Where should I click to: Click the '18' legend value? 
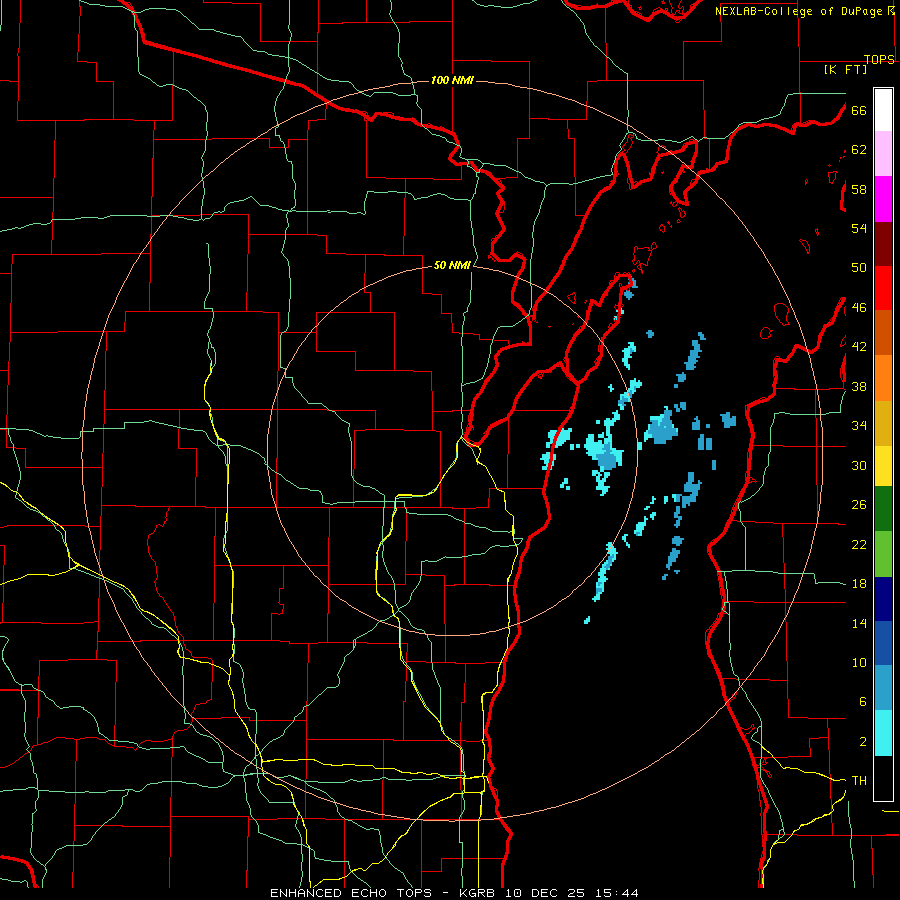click(x=859, y=584)
